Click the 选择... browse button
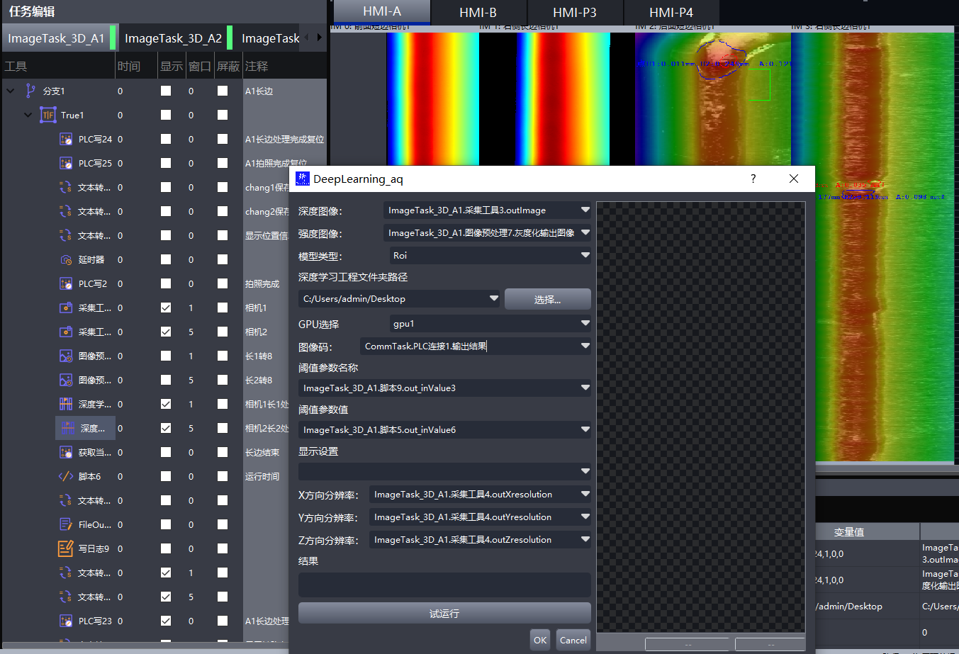This screenshot has width=959, height=654. (547, 299)
